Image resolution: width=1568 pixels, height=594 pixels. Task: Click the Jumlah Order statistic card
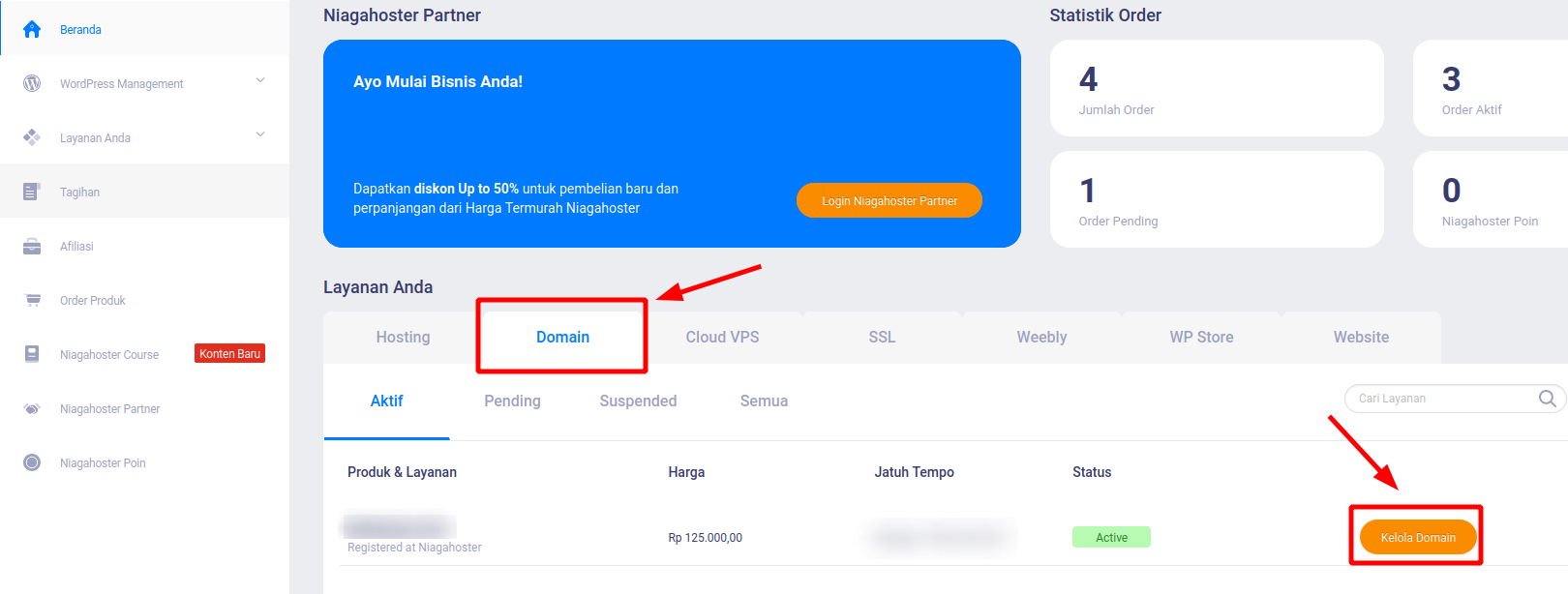(1217, 88)
